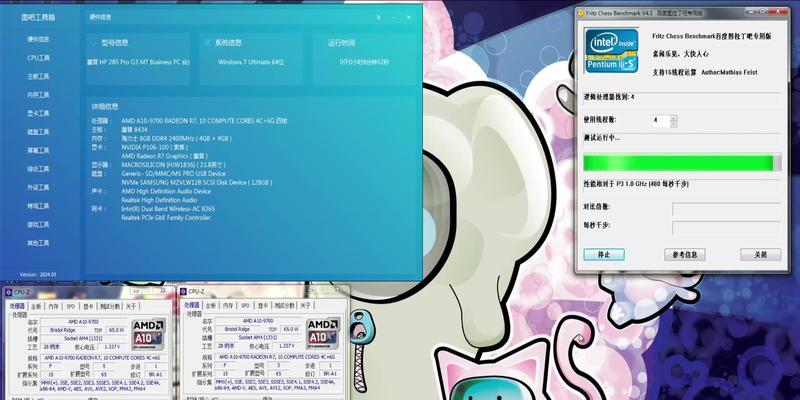The height and width of the screenshot is (400, 800).
Task: Click the icon beside 型号信息
Action: (x=93, y=43)
